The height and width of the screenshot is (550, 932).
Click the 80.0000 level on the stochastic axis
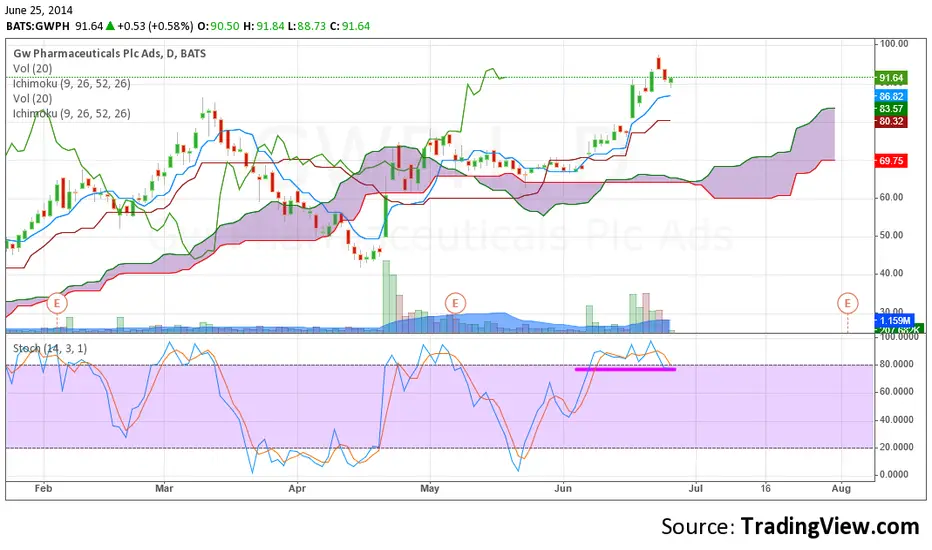(896, 364)
